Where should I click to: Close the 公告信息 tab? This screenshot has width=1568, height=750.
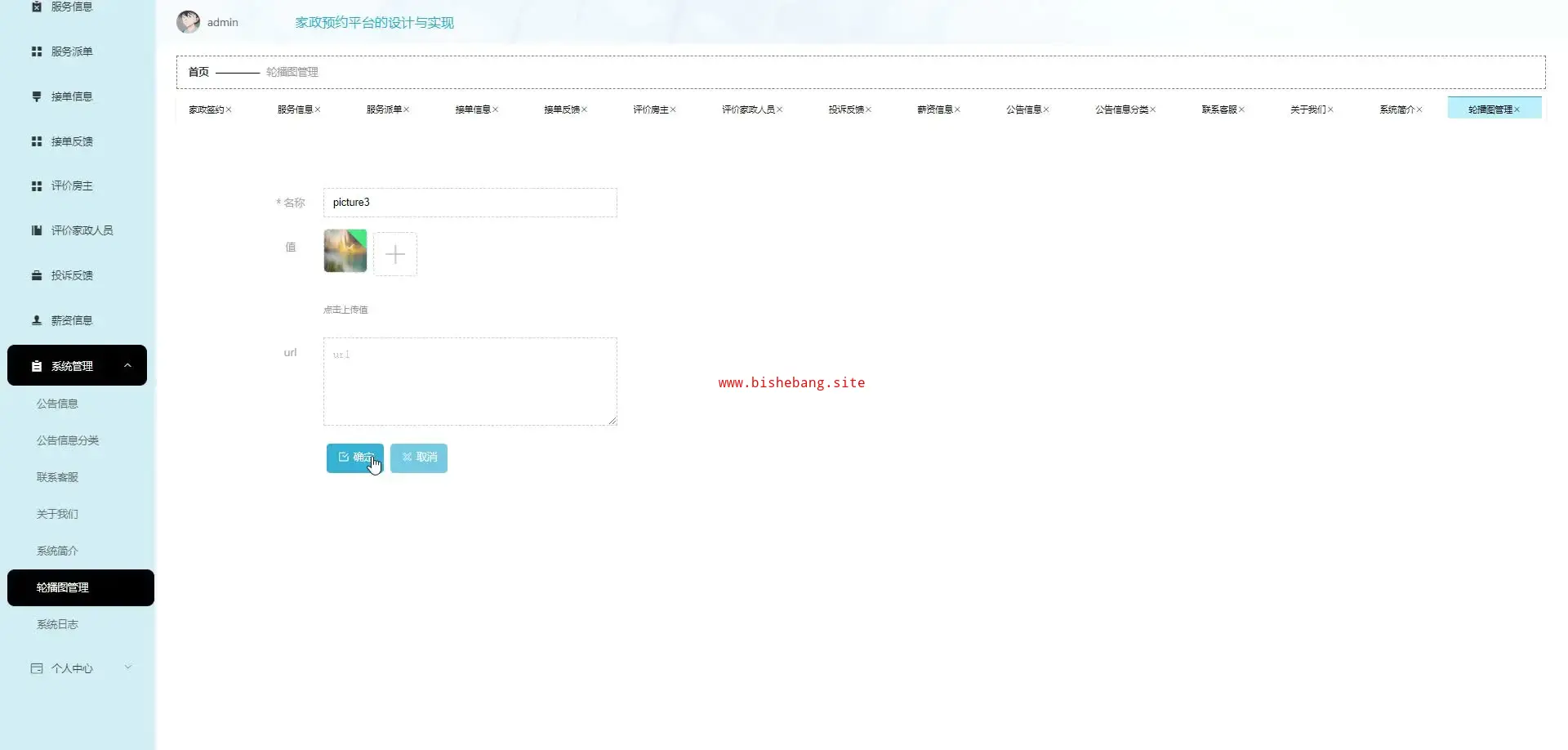1047,109
